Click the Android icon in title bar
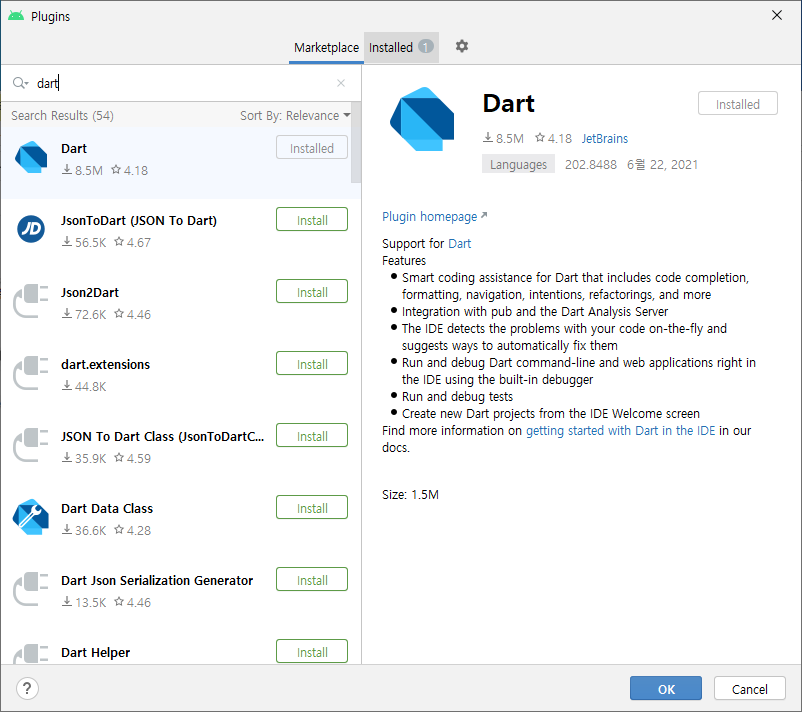 [x=16, y=16]
